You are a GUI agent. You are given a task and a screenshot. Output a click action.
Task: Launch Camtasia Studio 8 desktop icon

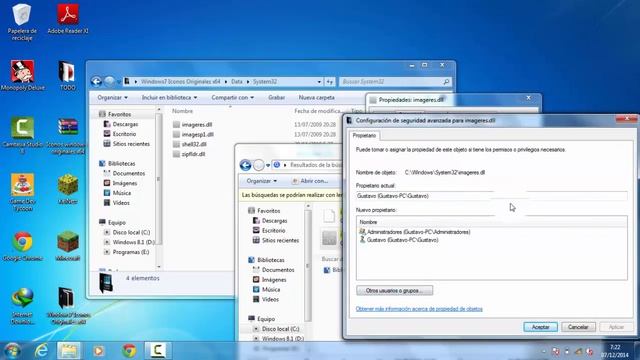tap(22, 135)
